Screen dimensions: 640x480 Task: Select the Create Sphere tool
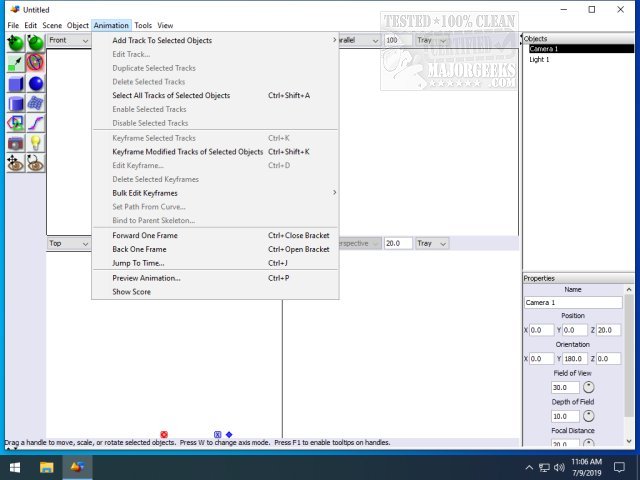point(36,83)
